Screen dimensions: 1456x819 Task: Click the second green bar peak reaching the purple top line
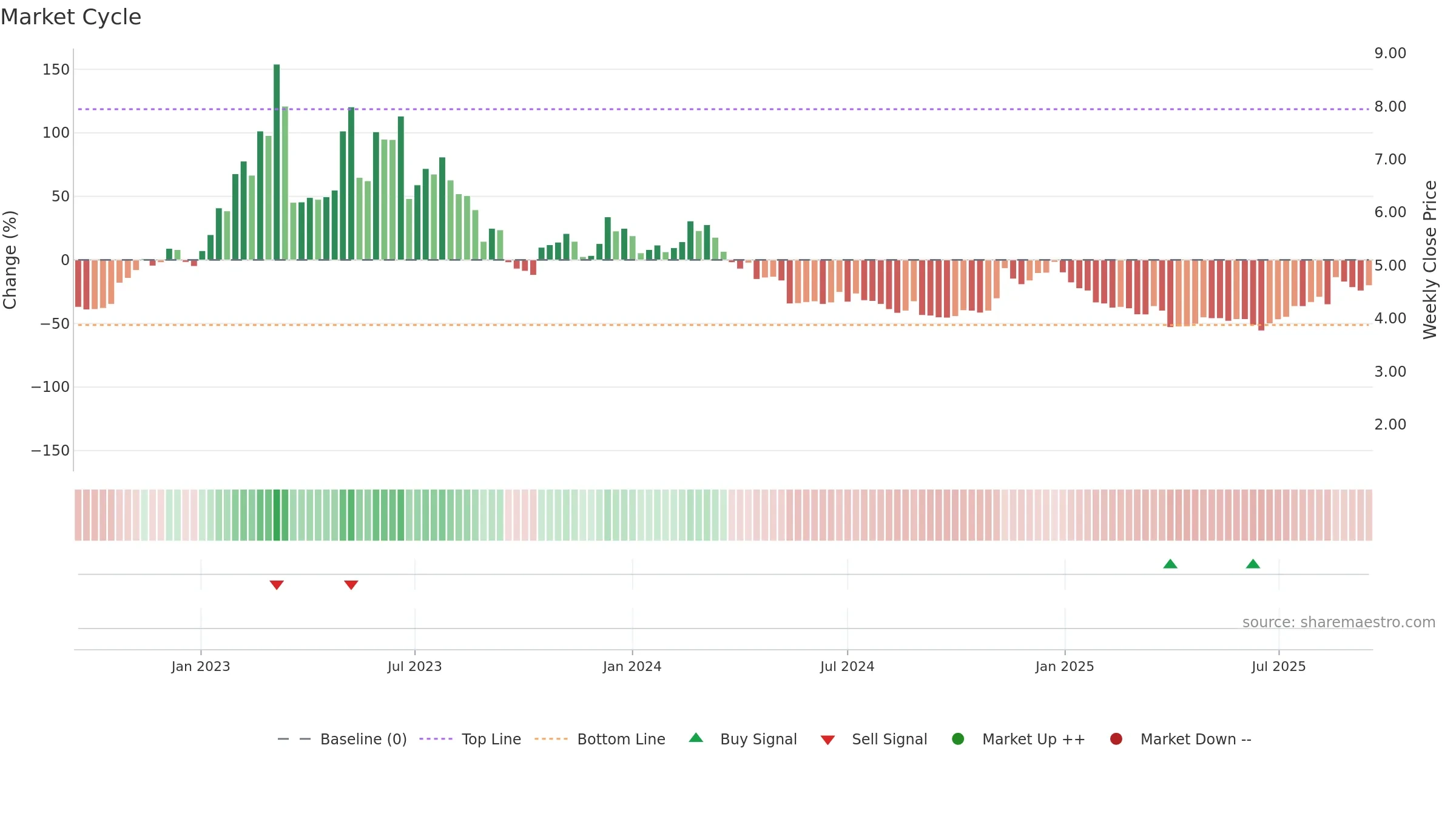click(351, 184)
